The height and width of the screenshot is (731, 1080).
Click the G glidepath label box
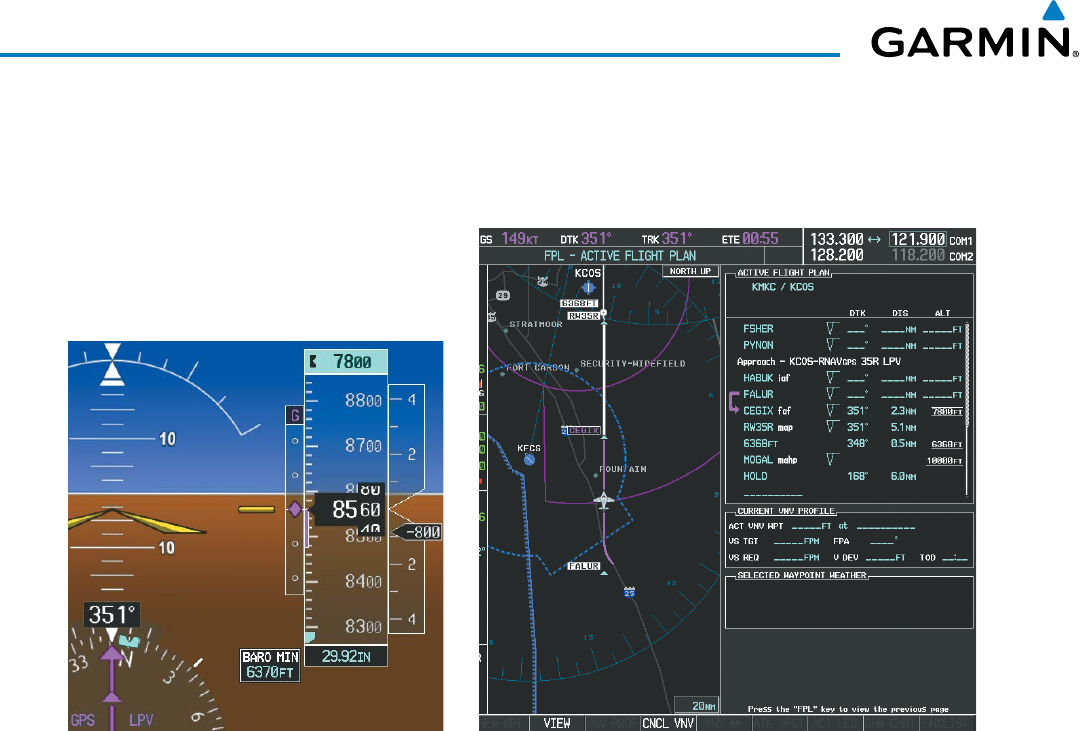295,415
